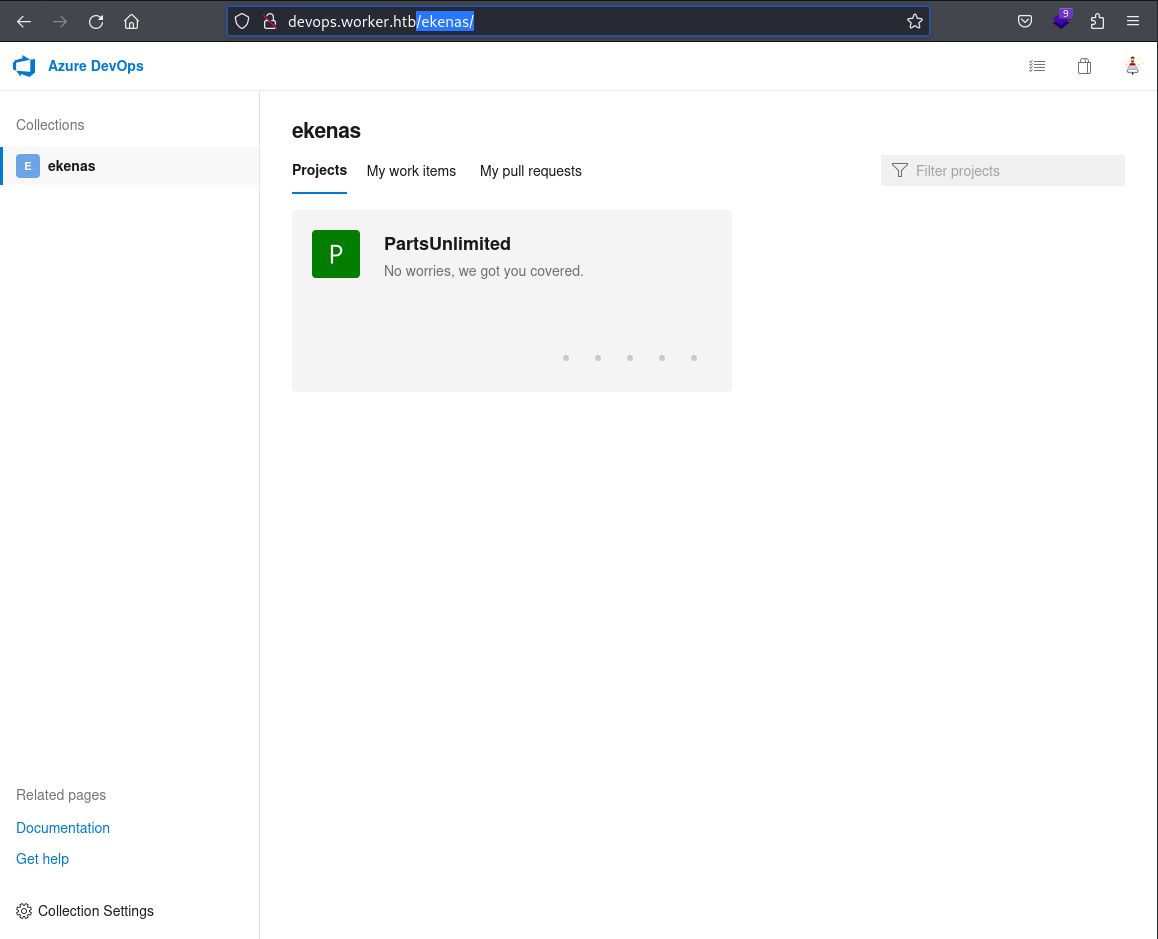
Task: Switch to My work items tab
Action: coord(411,171)
